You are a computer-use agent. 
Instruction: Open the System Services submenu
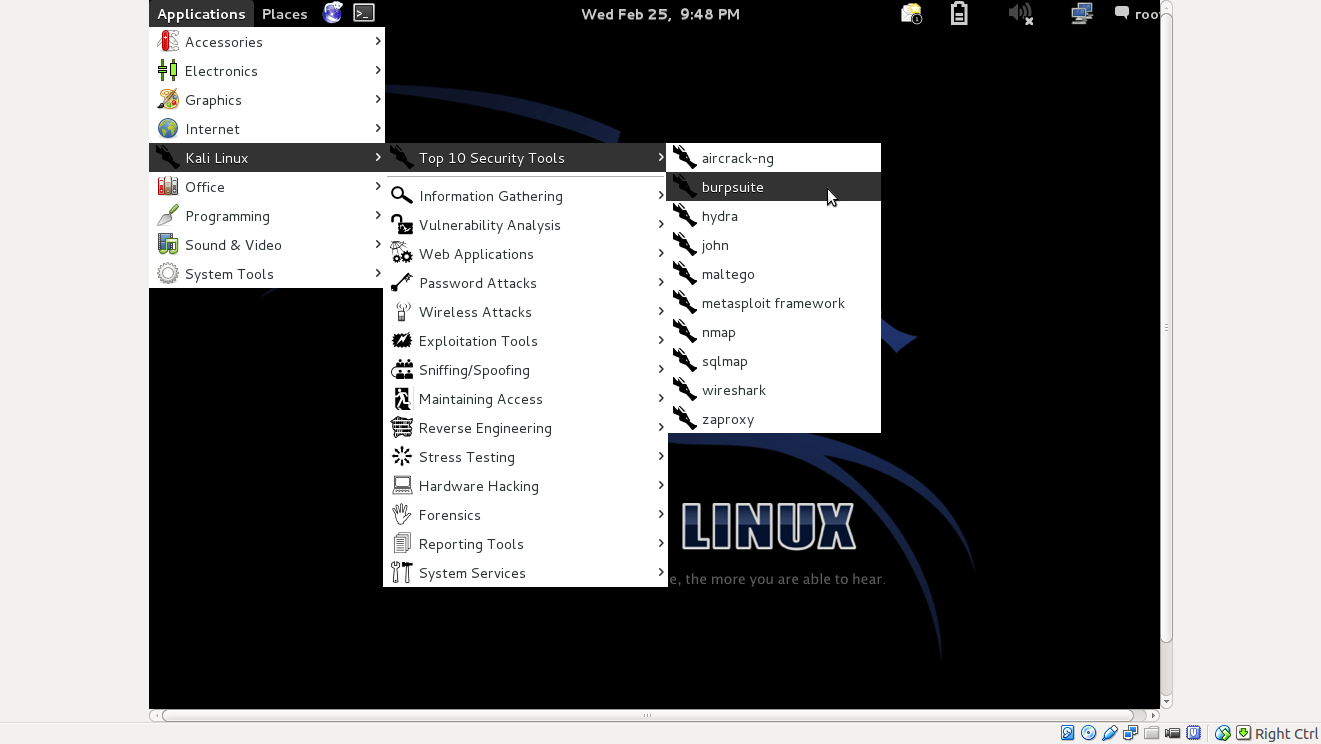pos(526,573)
